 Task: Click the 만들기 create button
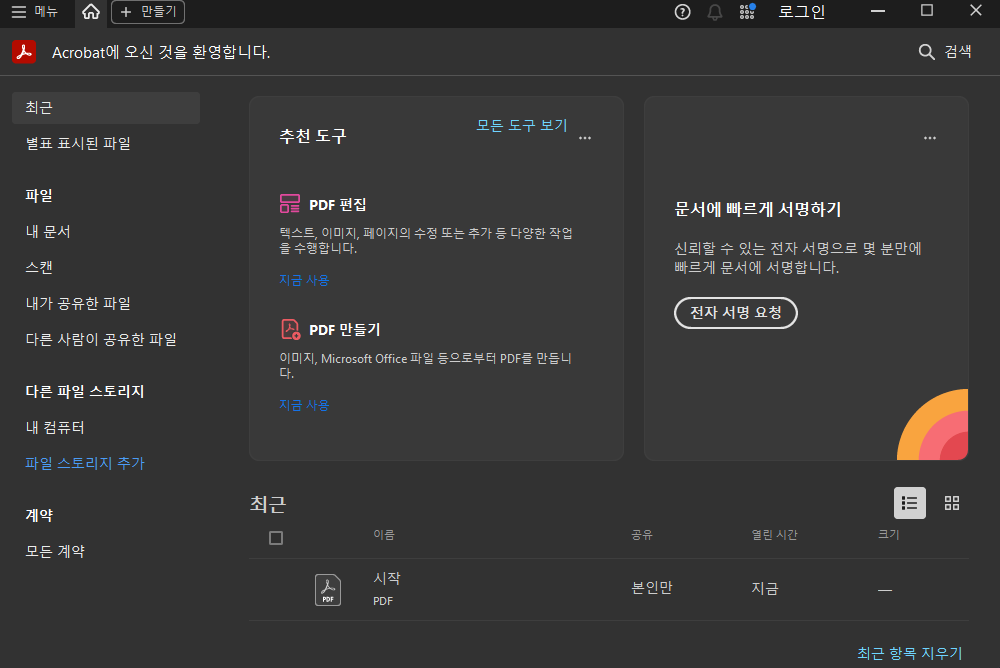[148, 11]
